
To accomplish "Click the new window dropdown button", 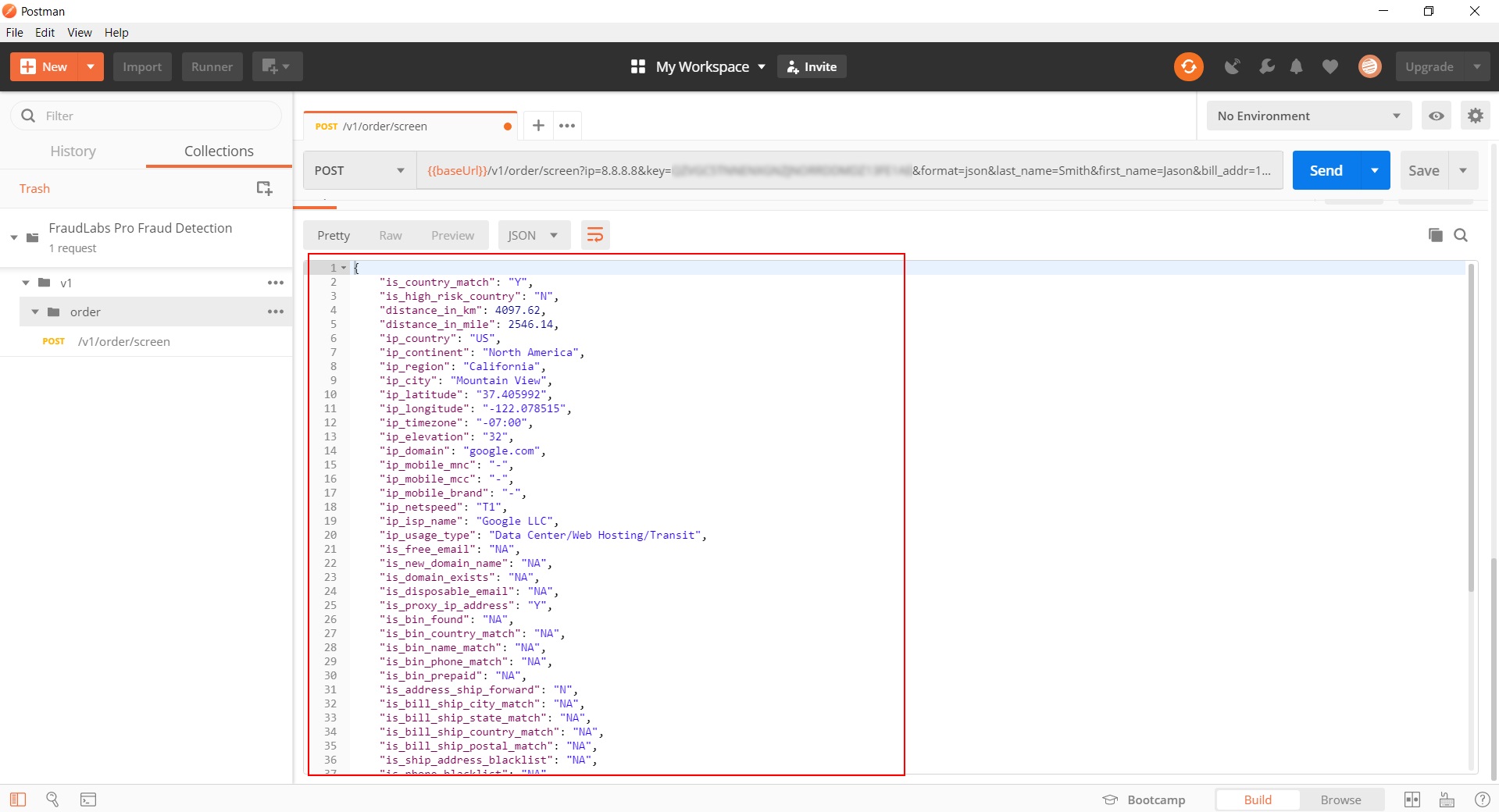I will pyautogui.click(x=277, y=66).
